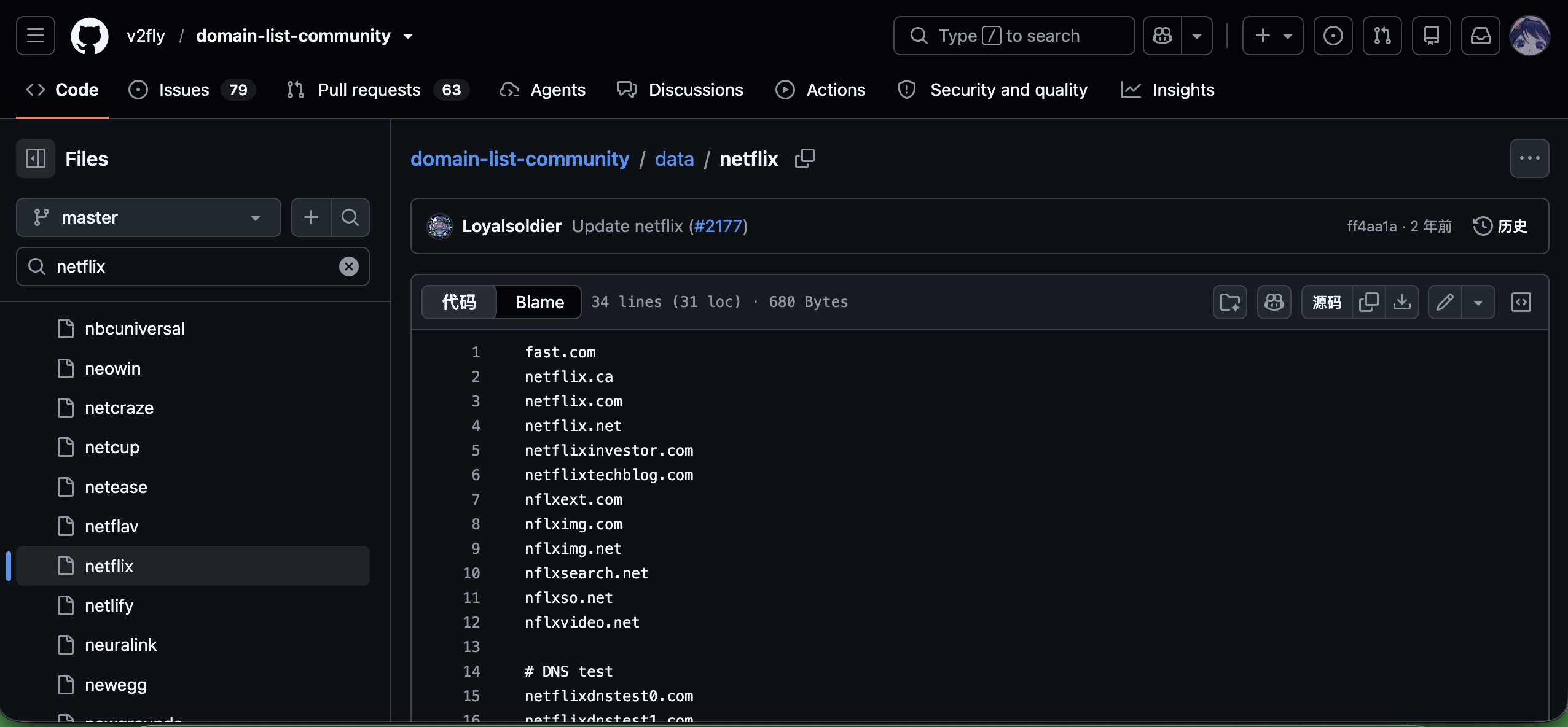Open the Copilot chat icon in header
Screen dimensions: 1568x727
[x=1162, y=36]
